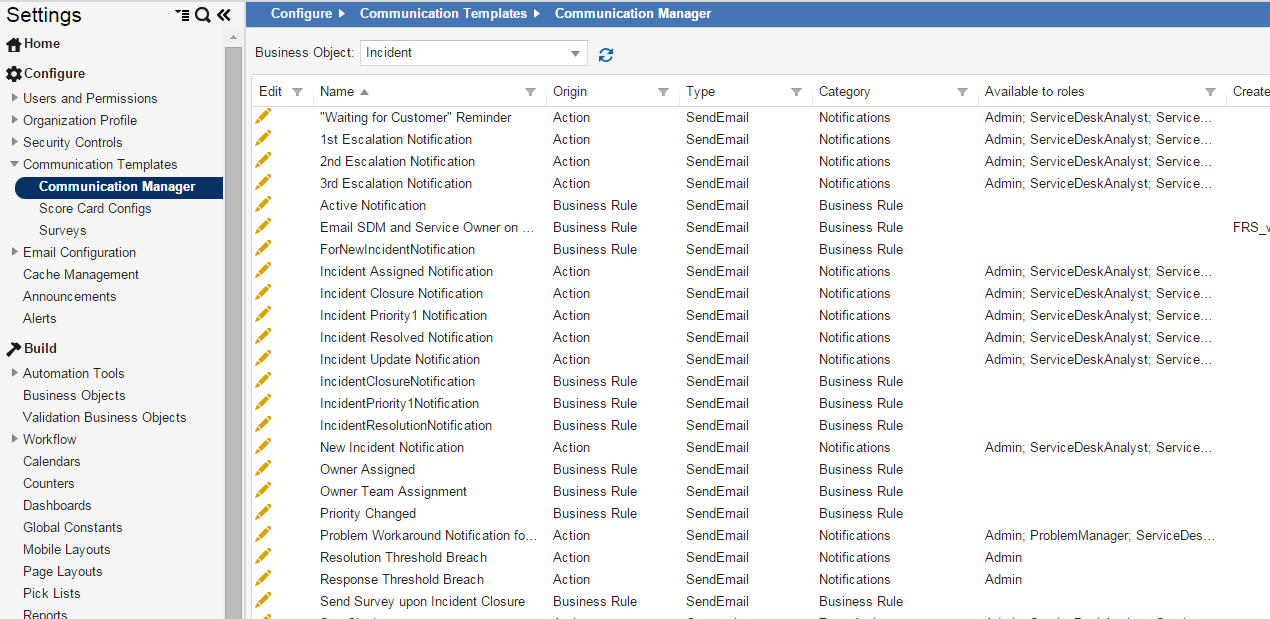
Task: Click the sidebar vertical scrollbar
Action: (x=233, y=300)
